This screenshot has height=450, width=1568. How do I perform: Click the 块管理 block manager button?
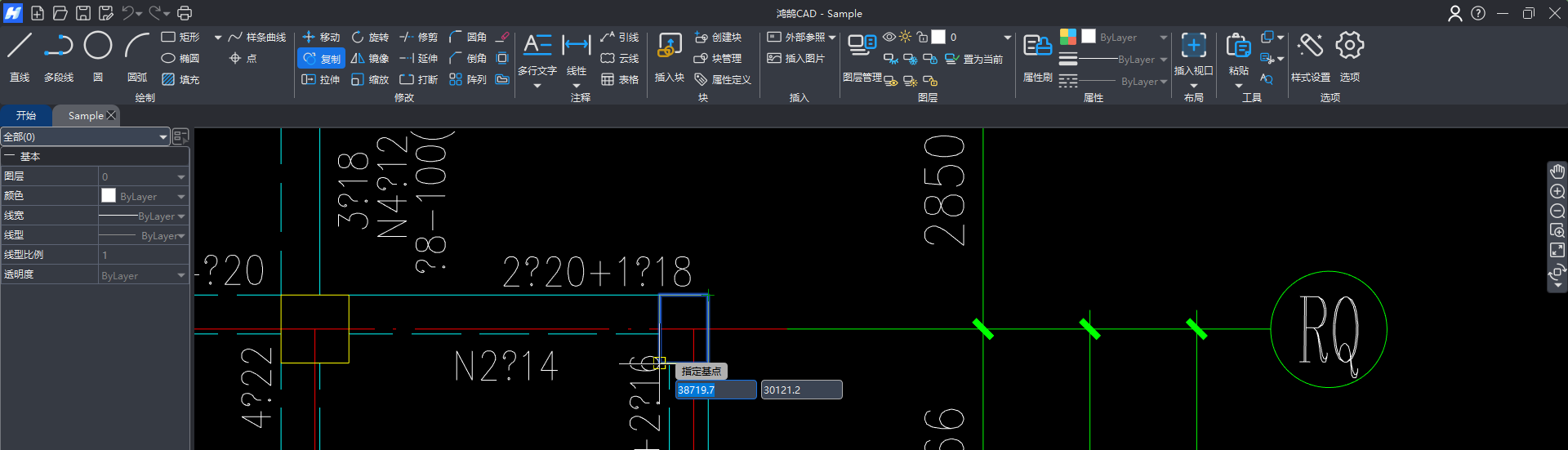coord(718,59)
